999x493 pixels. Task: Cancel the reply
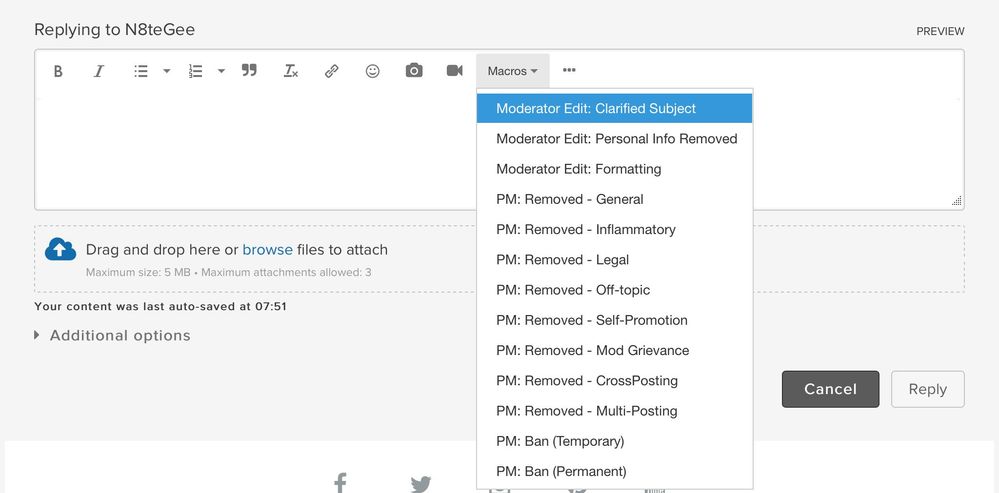tap(830, 389)
